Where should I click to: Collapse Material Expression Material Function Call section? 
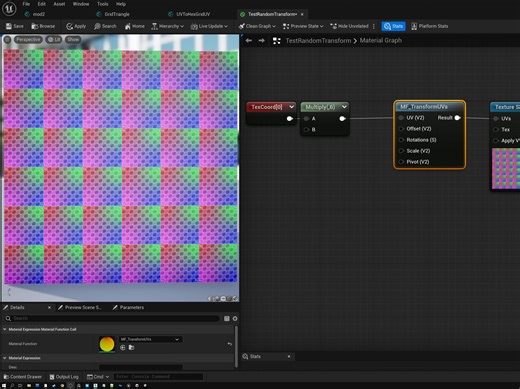(5, 329)
